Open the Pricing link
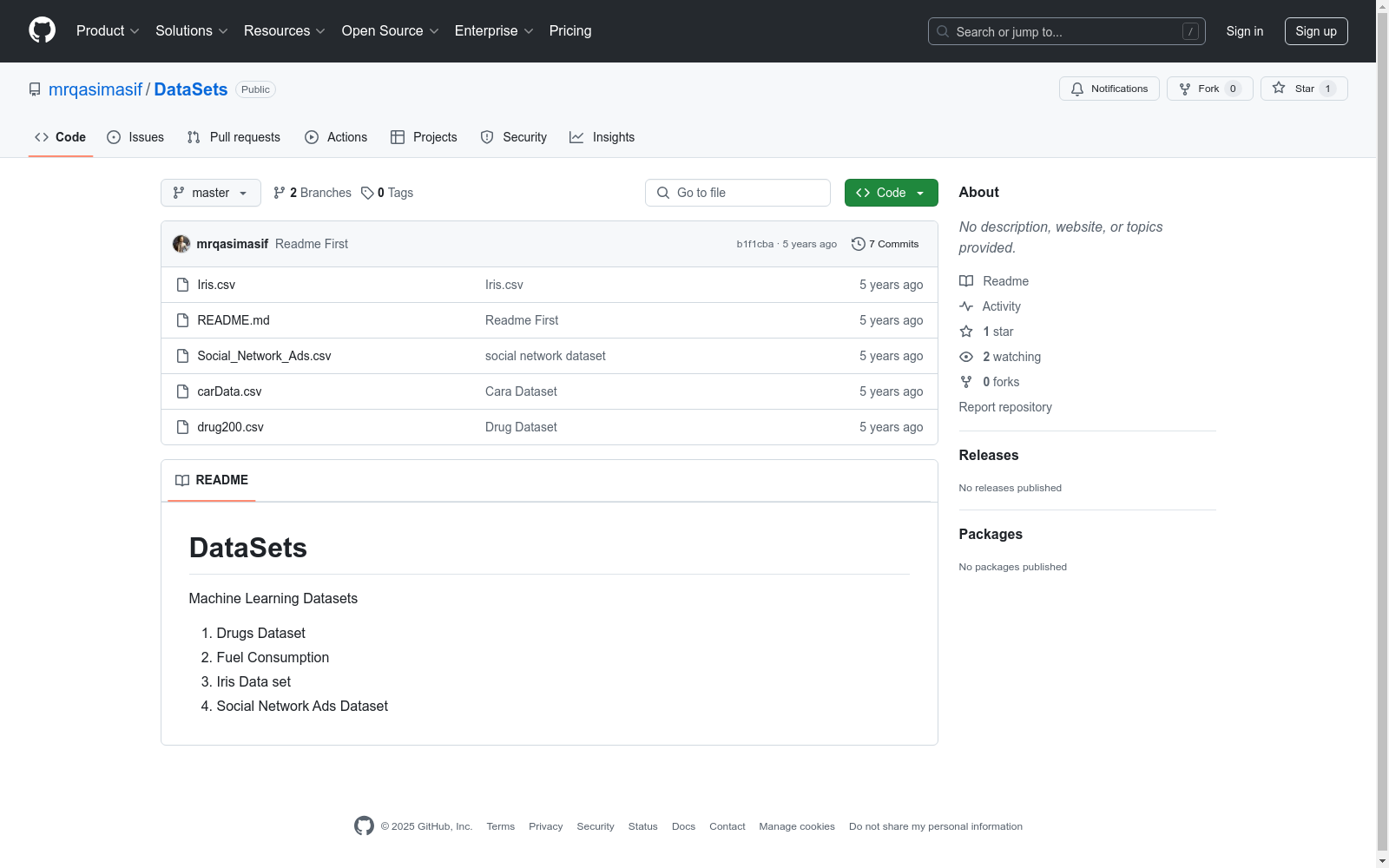This screenshot has height=868, width=1389. coord(570,30)
